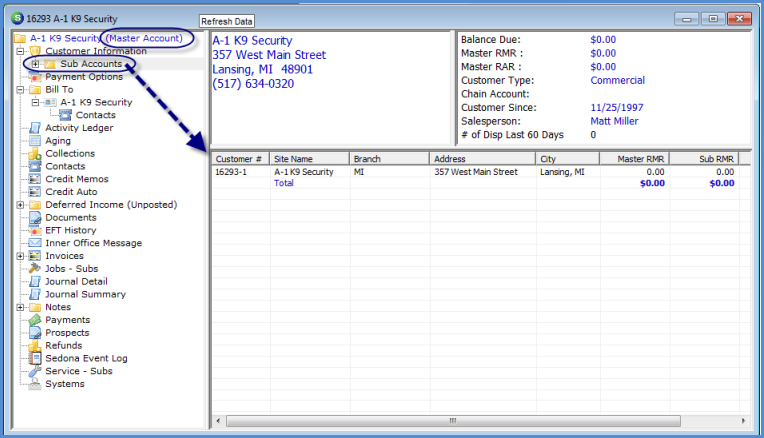764x438 pixels.
Task: Sort by Site Name column header
Action: pos(309,159)
